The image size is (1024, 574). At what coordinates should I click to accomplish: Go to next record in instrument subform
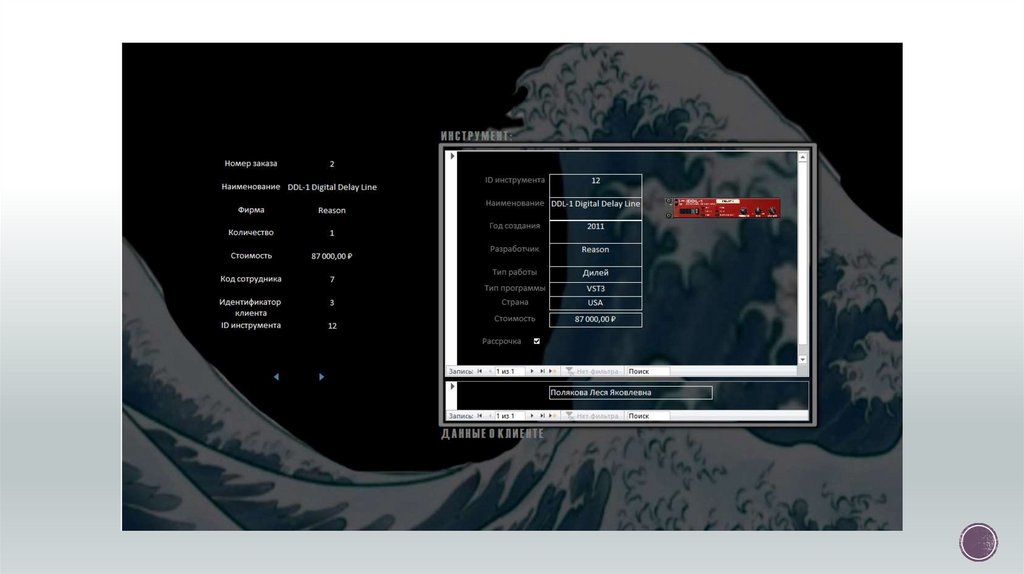point(532,372)
